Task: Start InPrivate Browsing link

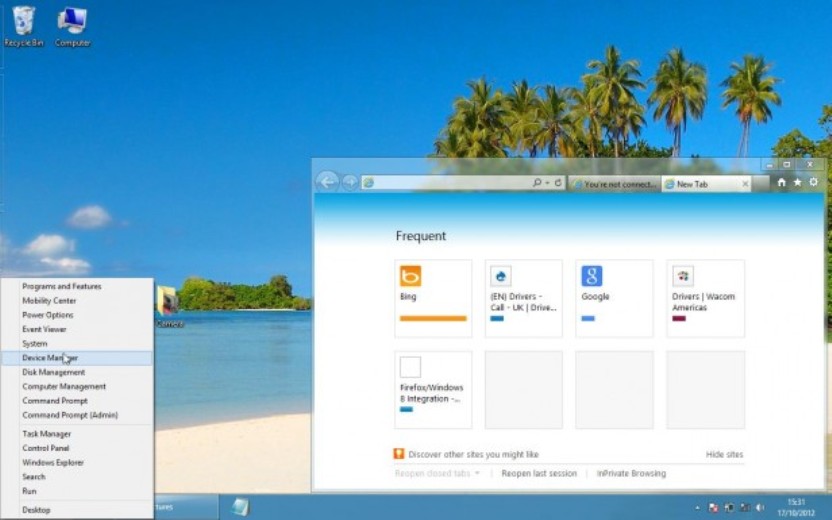Action: click(x=631, y=473)
